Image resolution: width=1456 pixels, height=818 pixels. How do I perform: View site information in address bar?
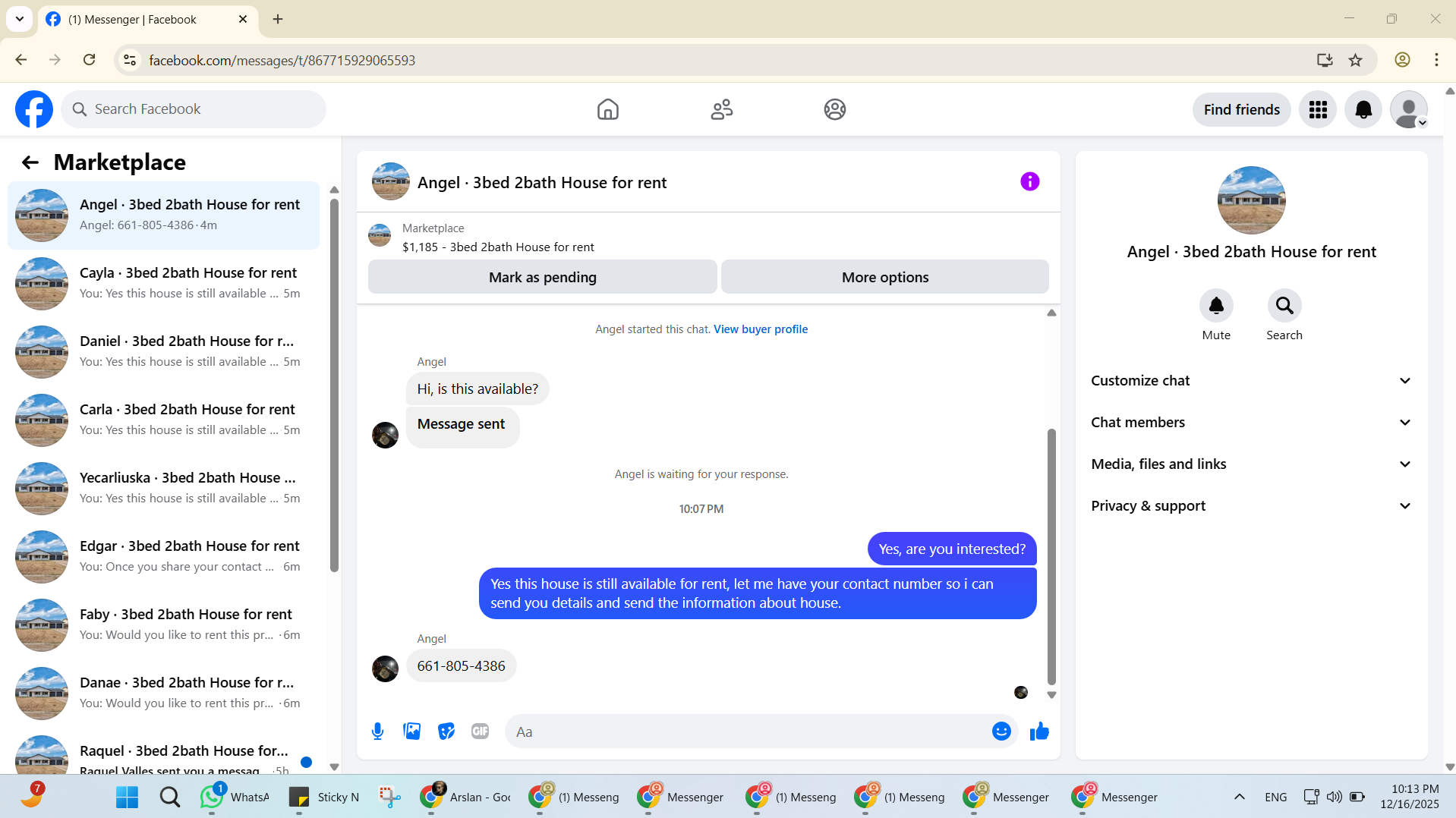[x=130, y=60]
